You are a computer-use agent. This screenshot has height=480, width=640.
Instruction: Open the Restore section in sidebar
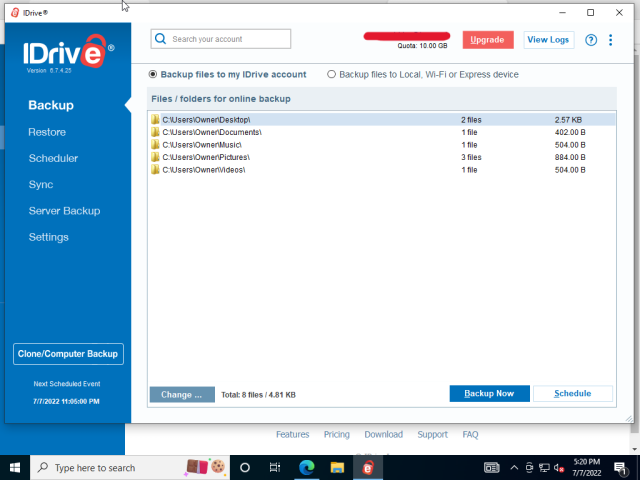click(47, 132)
